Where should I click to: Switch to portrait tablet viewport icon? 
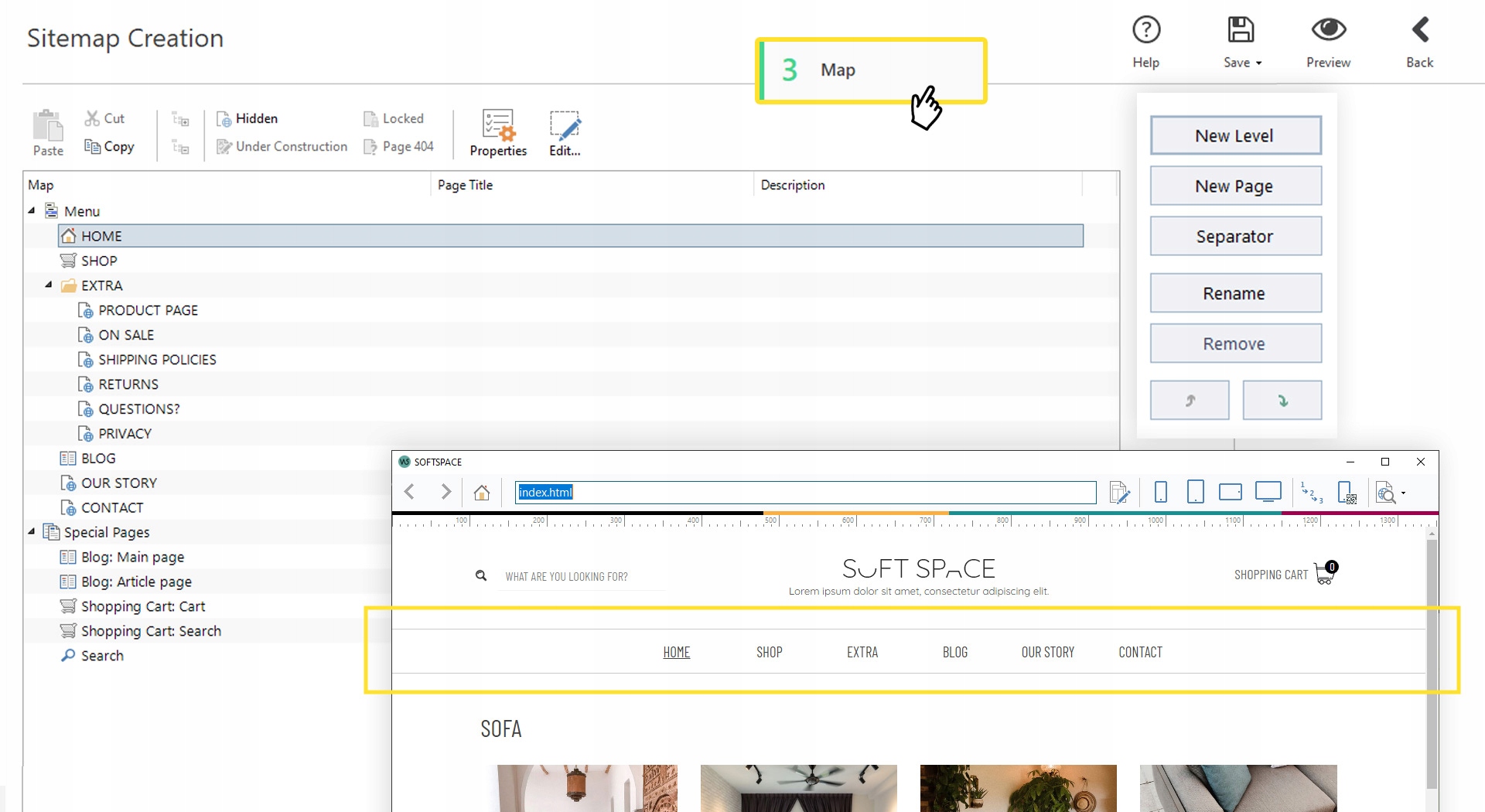pos(1195,492)
